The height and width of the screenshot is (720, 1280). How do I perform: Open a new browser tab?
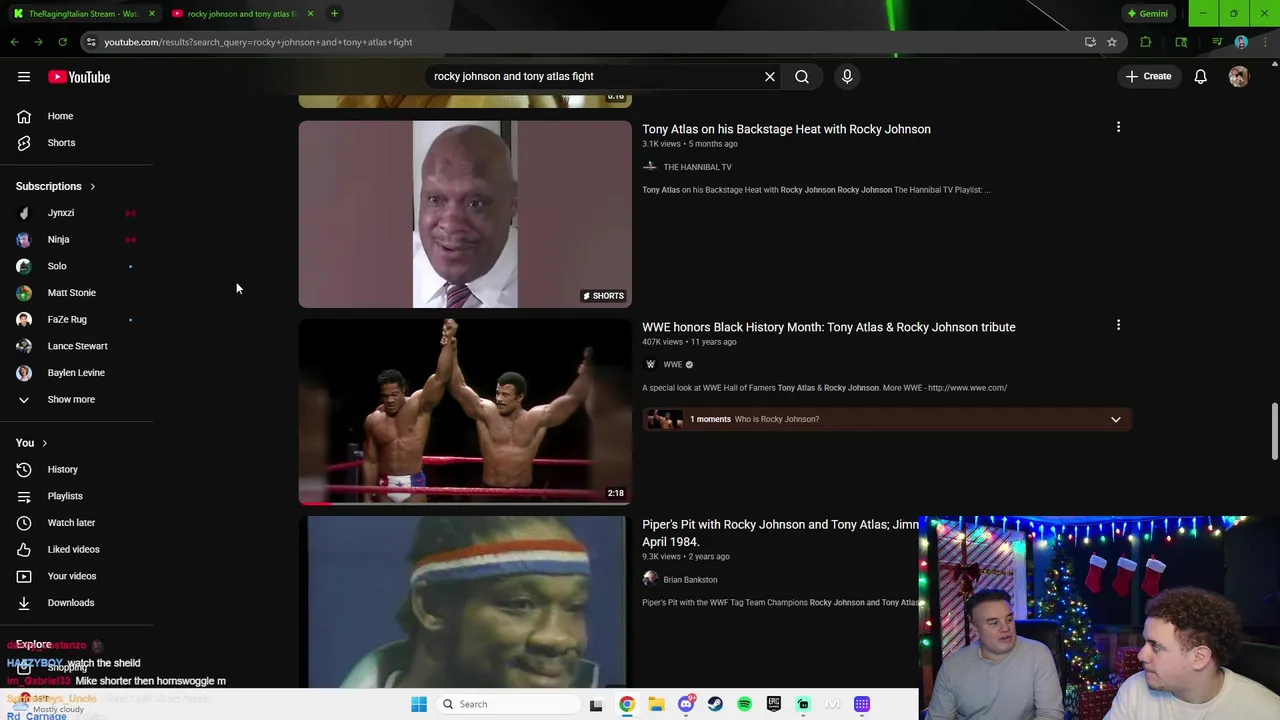coord(334,14)
